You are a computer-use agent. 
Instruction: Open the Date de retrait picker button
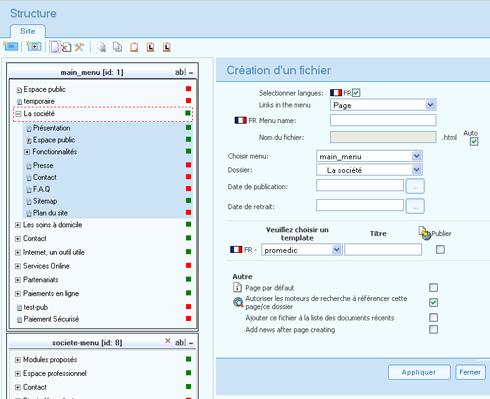(415, 206)
